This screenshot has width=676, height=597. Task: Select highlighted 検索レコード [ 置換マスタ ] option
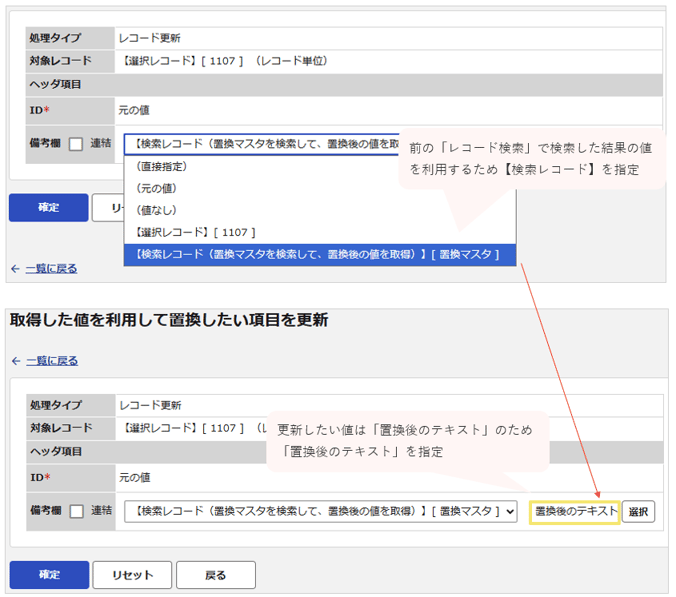pyautogui.click(x=319, y=255)
